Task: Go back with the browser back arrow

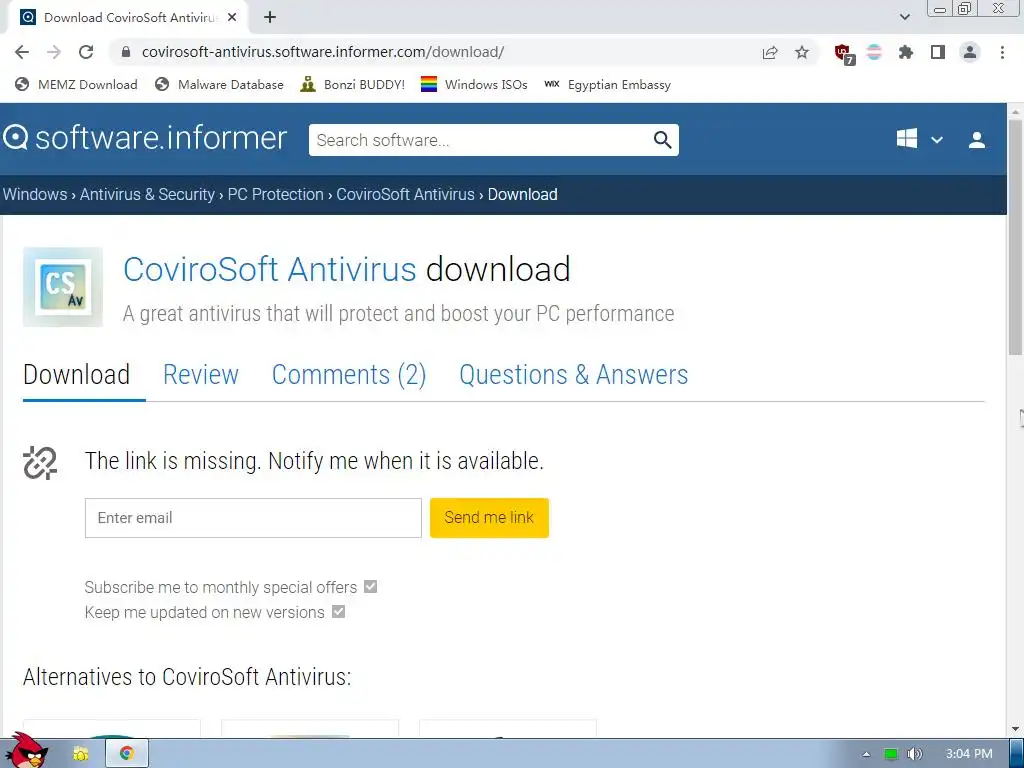Action: tap(22, 52)
